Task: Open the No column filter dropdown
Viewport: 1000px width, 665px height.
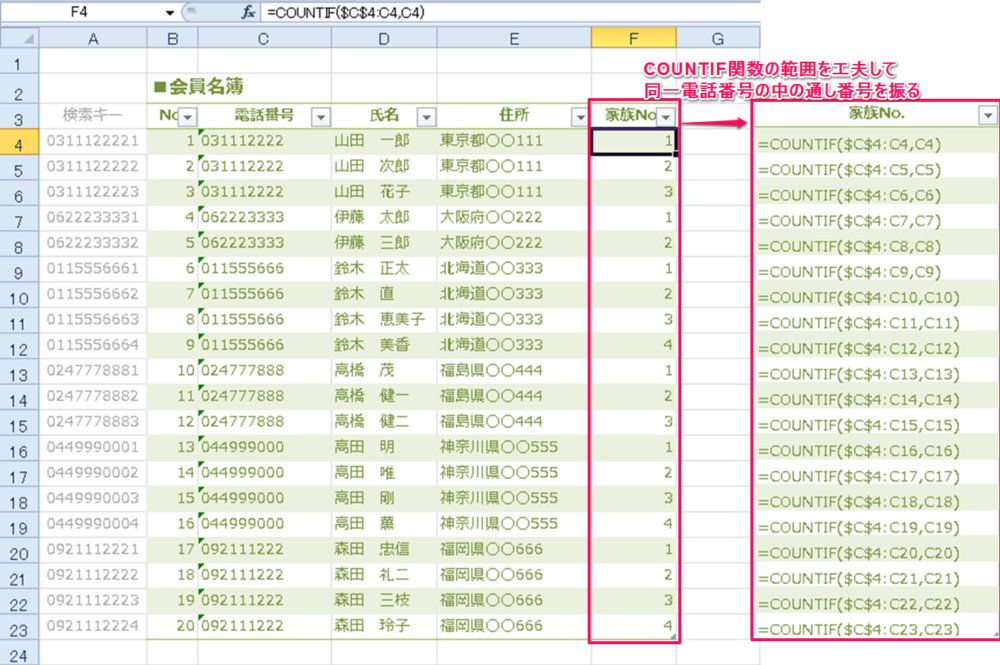Action: click(186, 117)
